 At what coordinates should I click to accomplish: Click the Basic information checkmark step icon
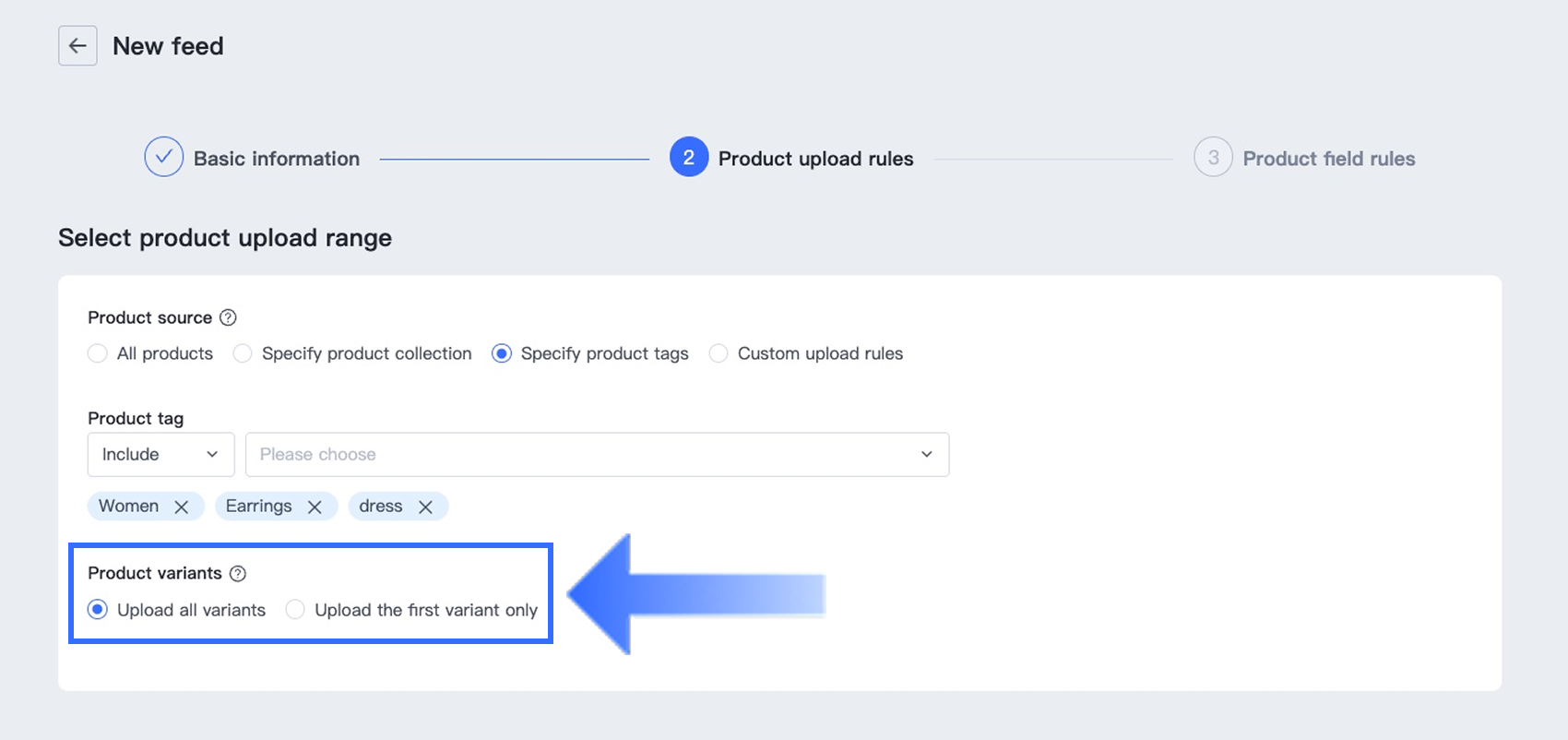pos(163,158)
